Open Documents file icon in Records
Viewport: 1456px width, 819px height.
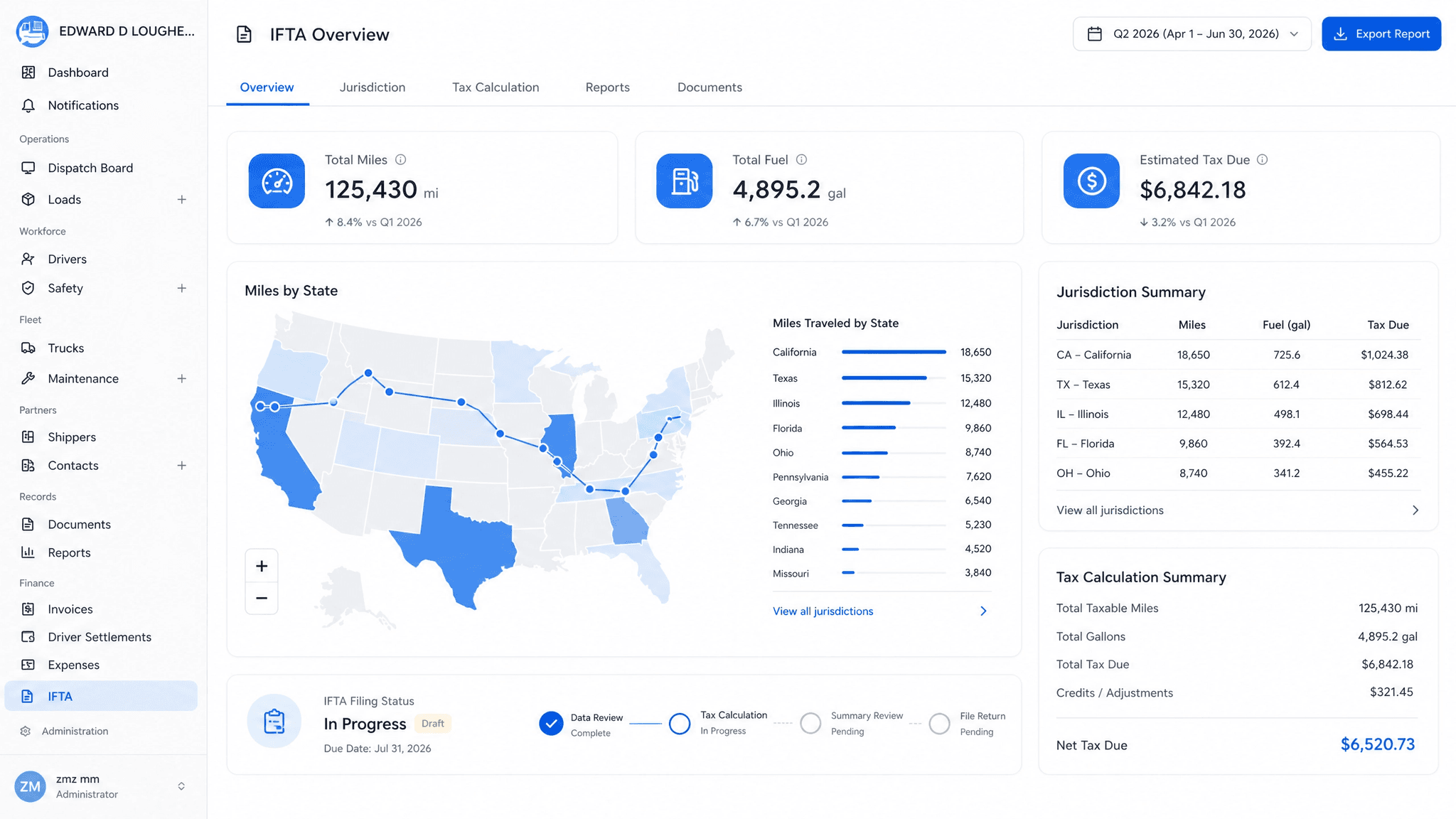click(x=28, y=524)
